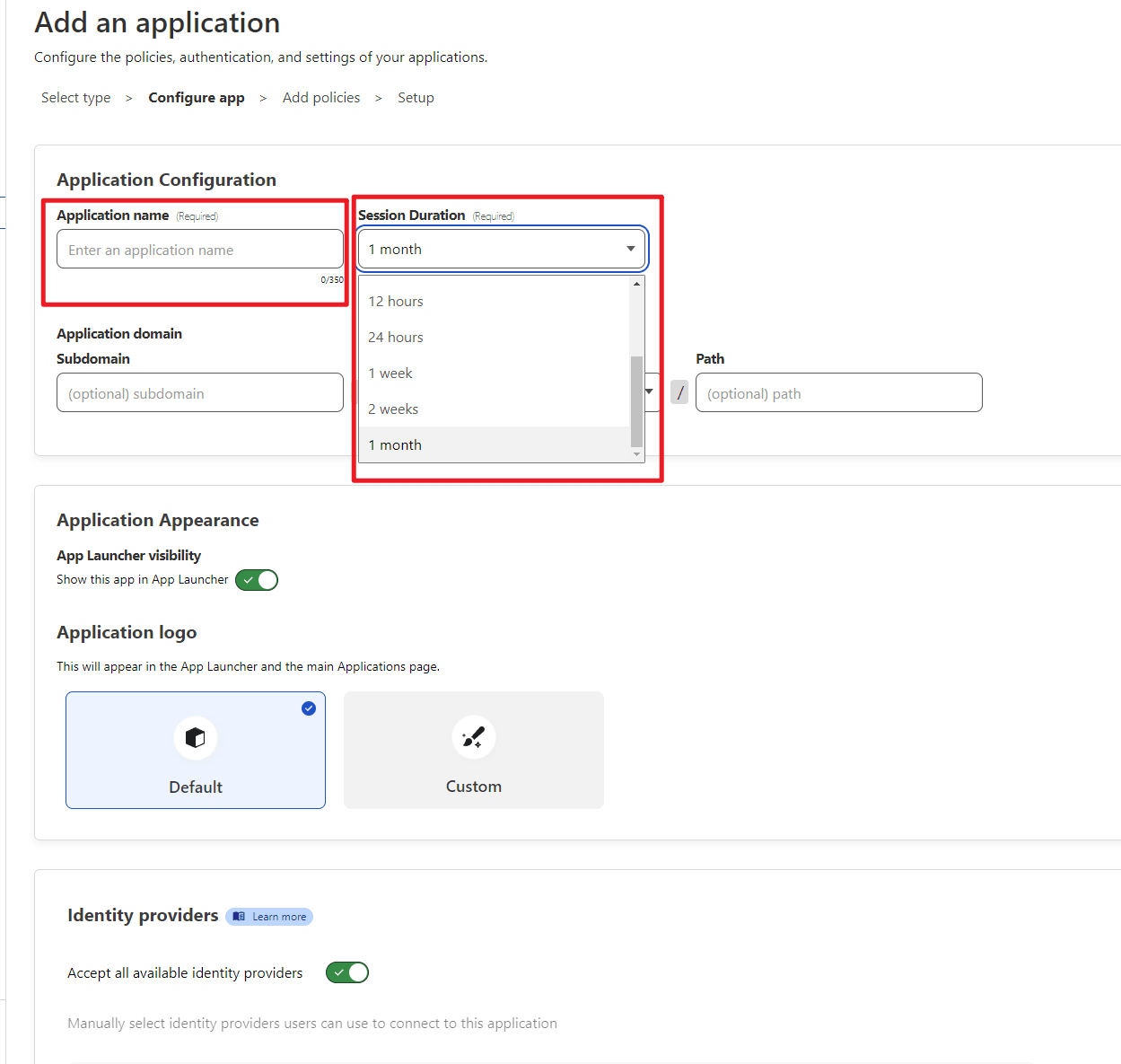Click "Manually select identity providers" option

click(311, 1023)
